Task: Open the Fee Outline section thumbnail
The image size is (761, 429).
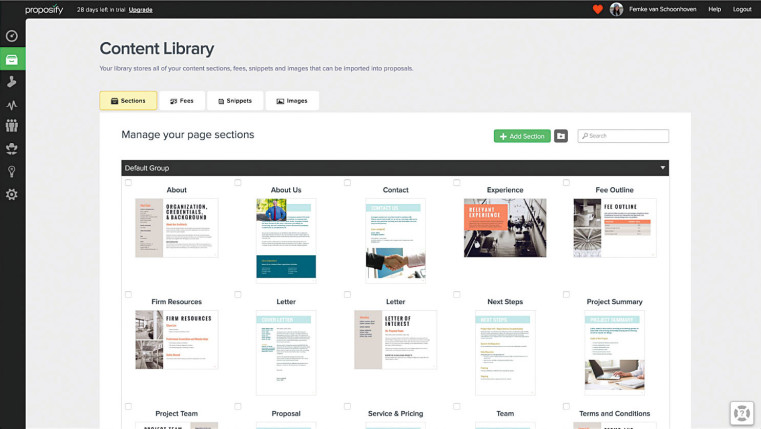Action: click(614, 227)
